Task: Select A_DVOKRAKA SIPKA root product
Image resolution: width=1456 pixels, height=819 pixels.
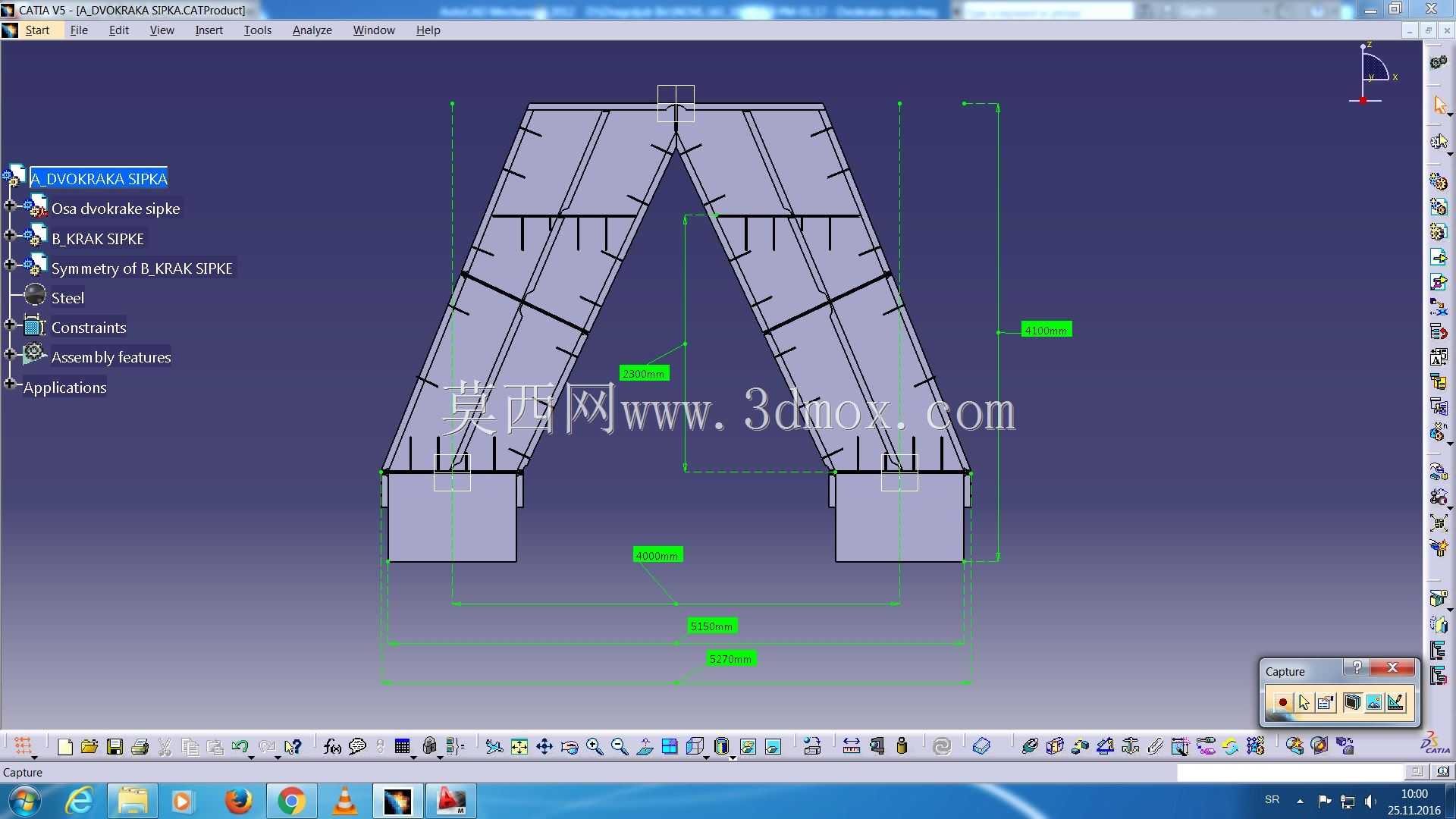Action: (x=99, y=179)
